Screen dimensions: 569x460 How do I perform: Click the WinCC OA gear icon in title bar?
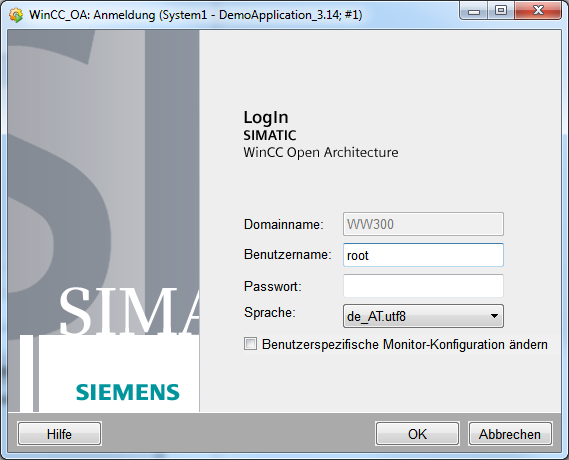click(16, 15)
